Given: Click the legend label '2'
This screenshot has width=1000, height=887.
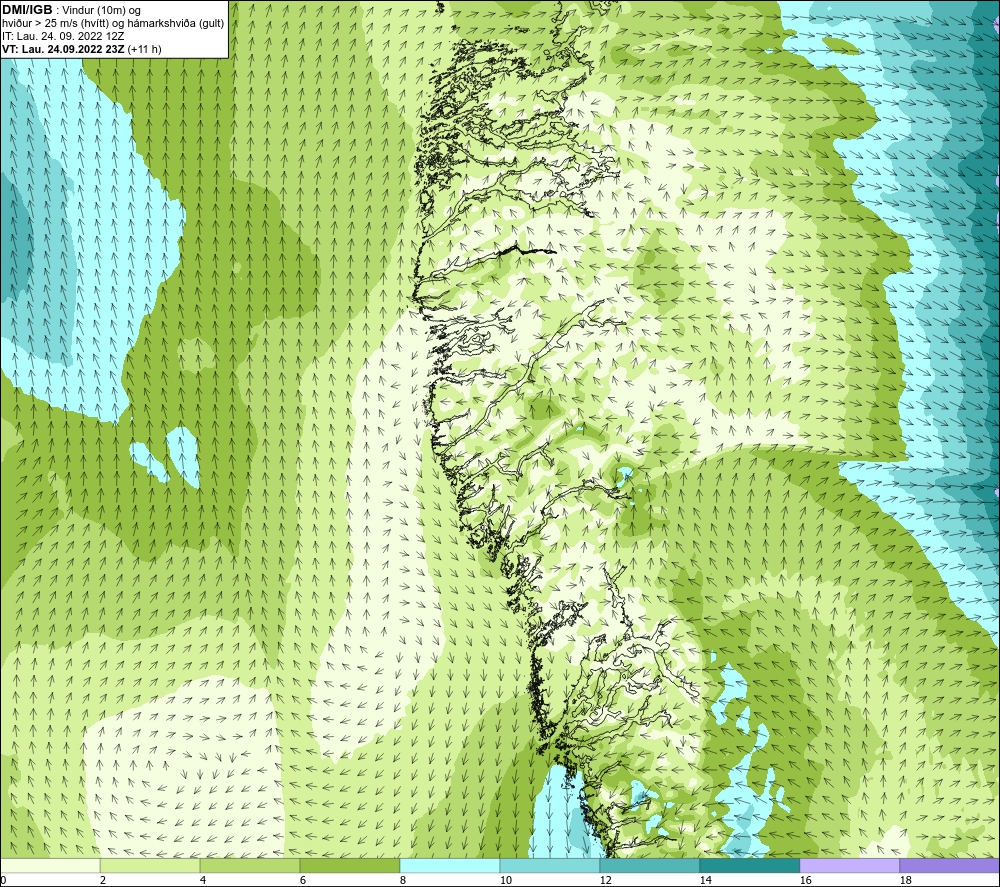Looking at the screenshot, I should [x=103, y=880].
